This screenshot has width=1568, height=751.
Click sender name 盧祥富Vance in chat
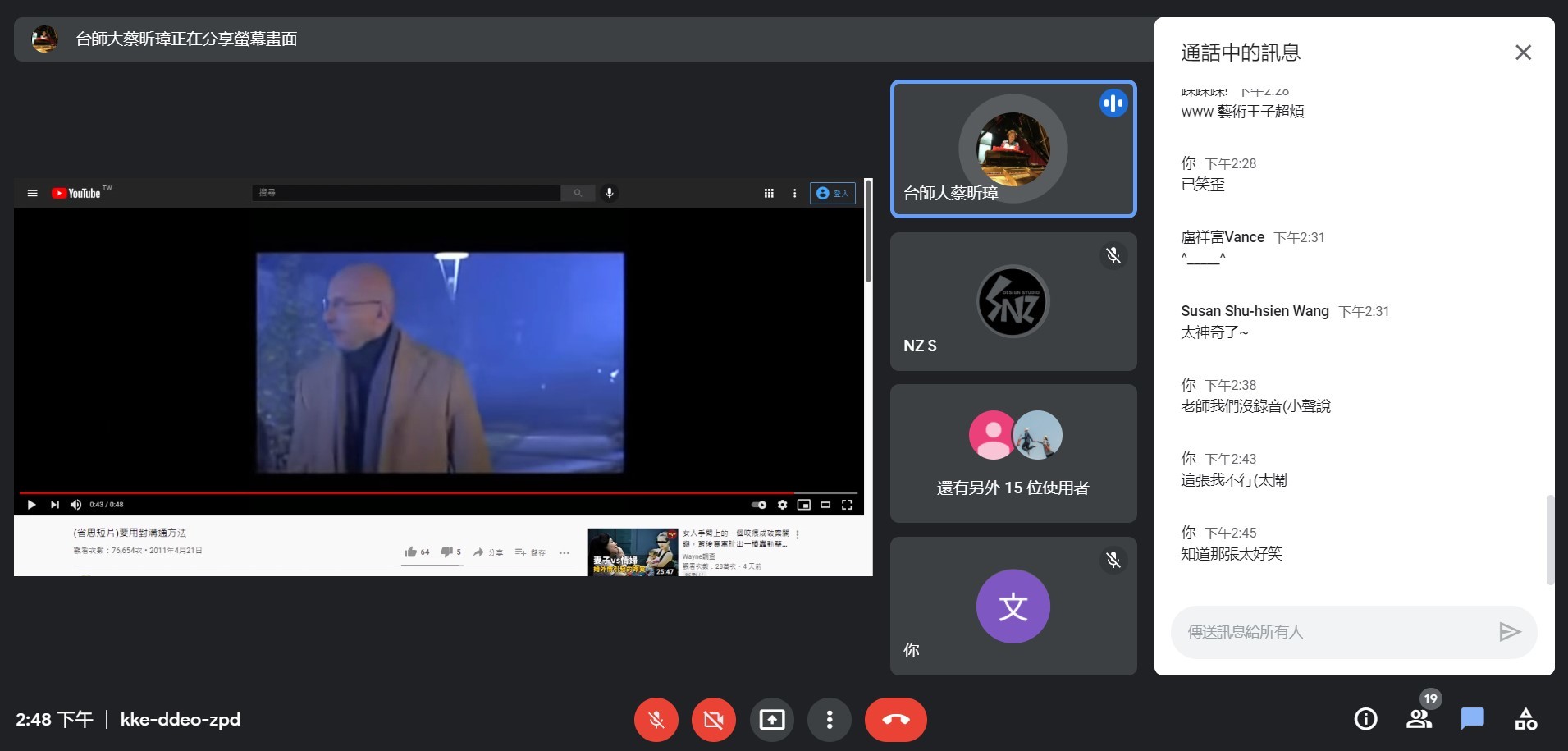coord(1223,237)
